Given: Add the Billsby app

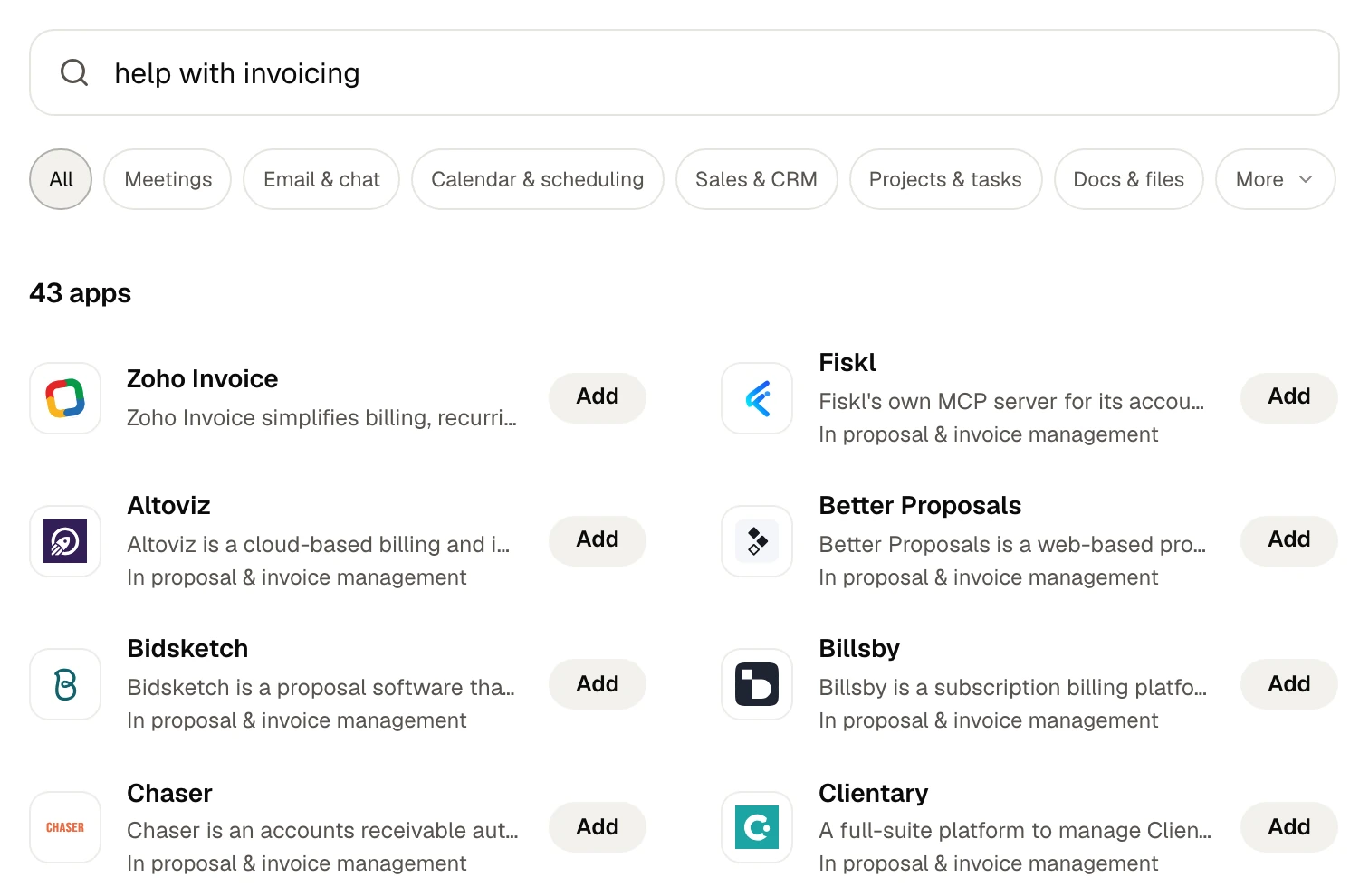Looking at the screenshot, I should pyautogui.click(x=1289, y=684).
